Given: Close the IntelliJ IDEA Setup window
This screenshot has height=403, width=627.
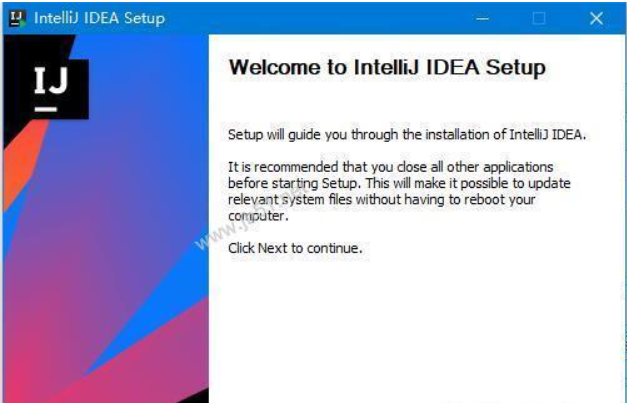Looking at the screenshot, I should [x=596, y=18].
